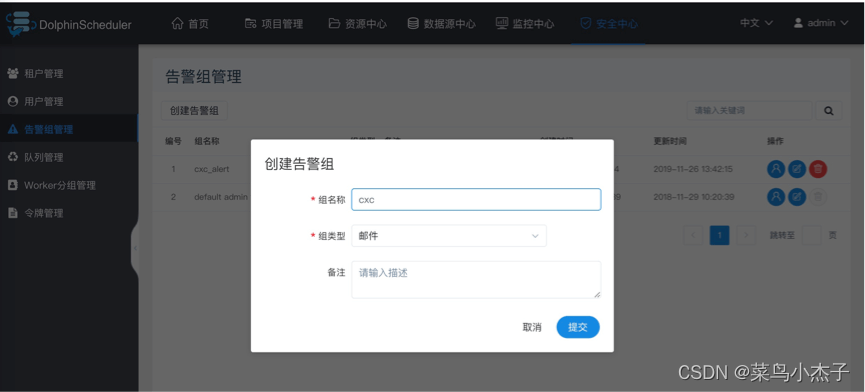Open the 监控中心 tab
This screenshot has width=865, height=392.
click(525, 24)
